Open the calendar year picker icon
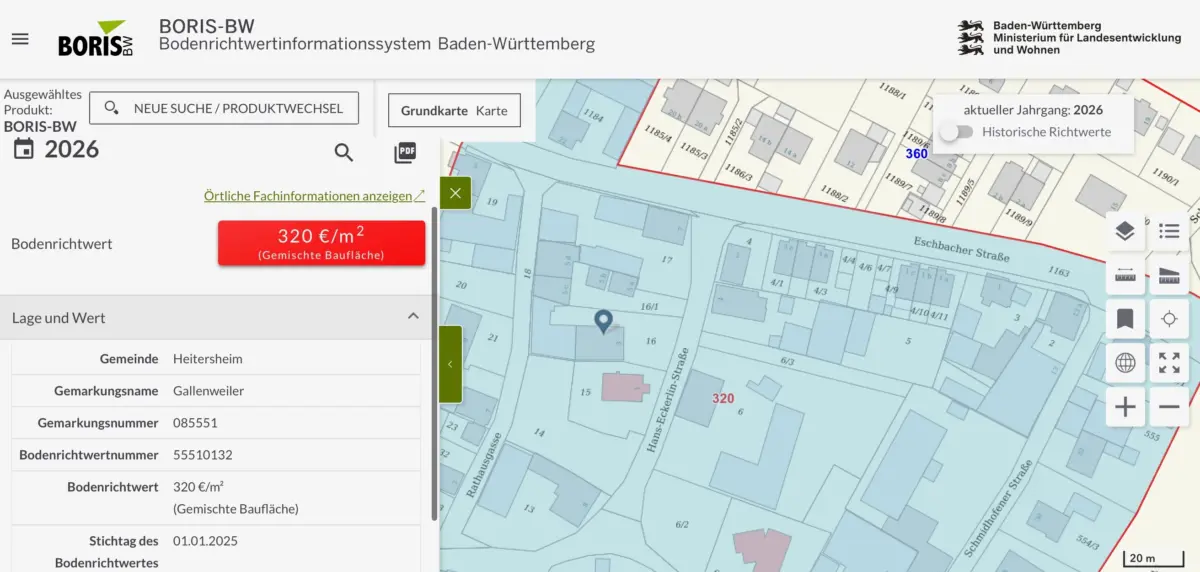The height and width of the screenshot is (572, 1200). (x=23, y=149)
